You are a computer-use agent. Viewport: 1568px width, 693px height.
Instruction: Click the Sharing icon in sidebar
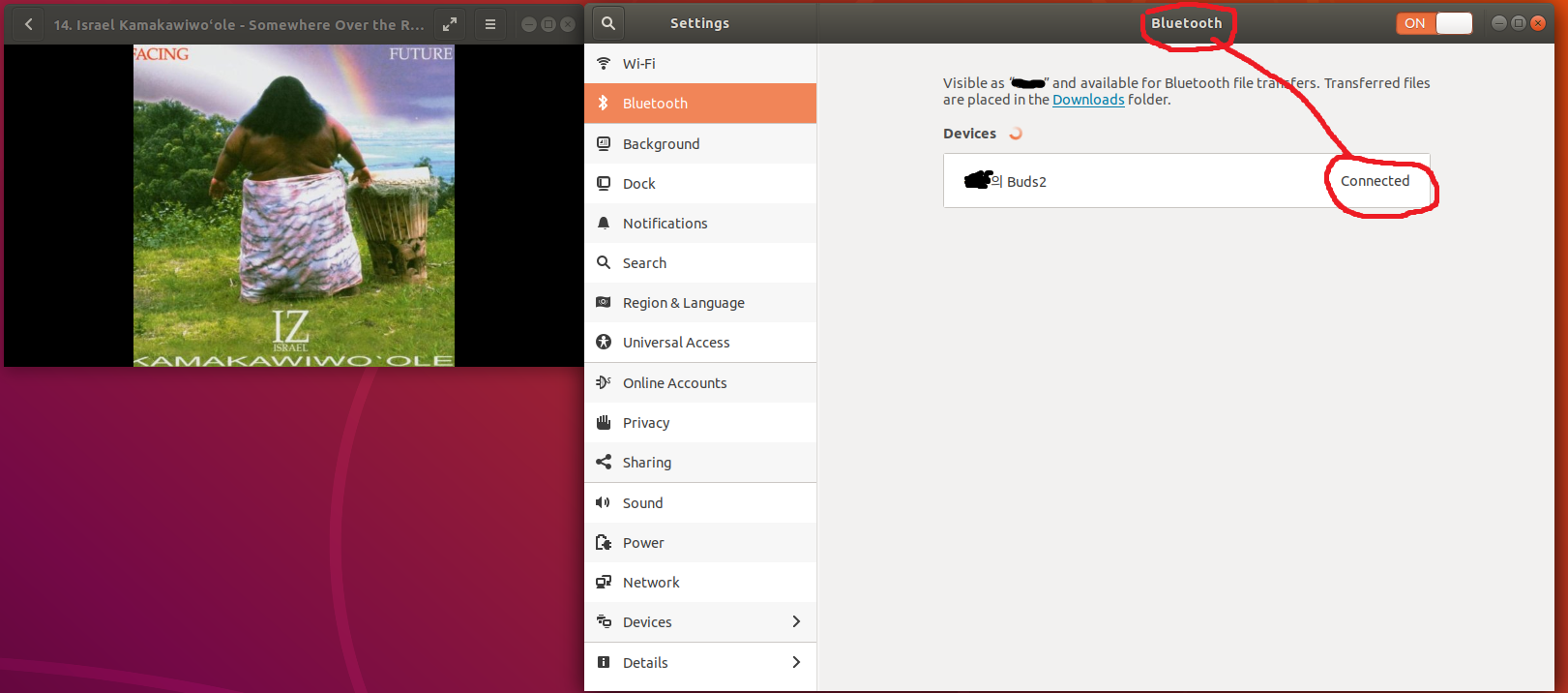(604, 462)
